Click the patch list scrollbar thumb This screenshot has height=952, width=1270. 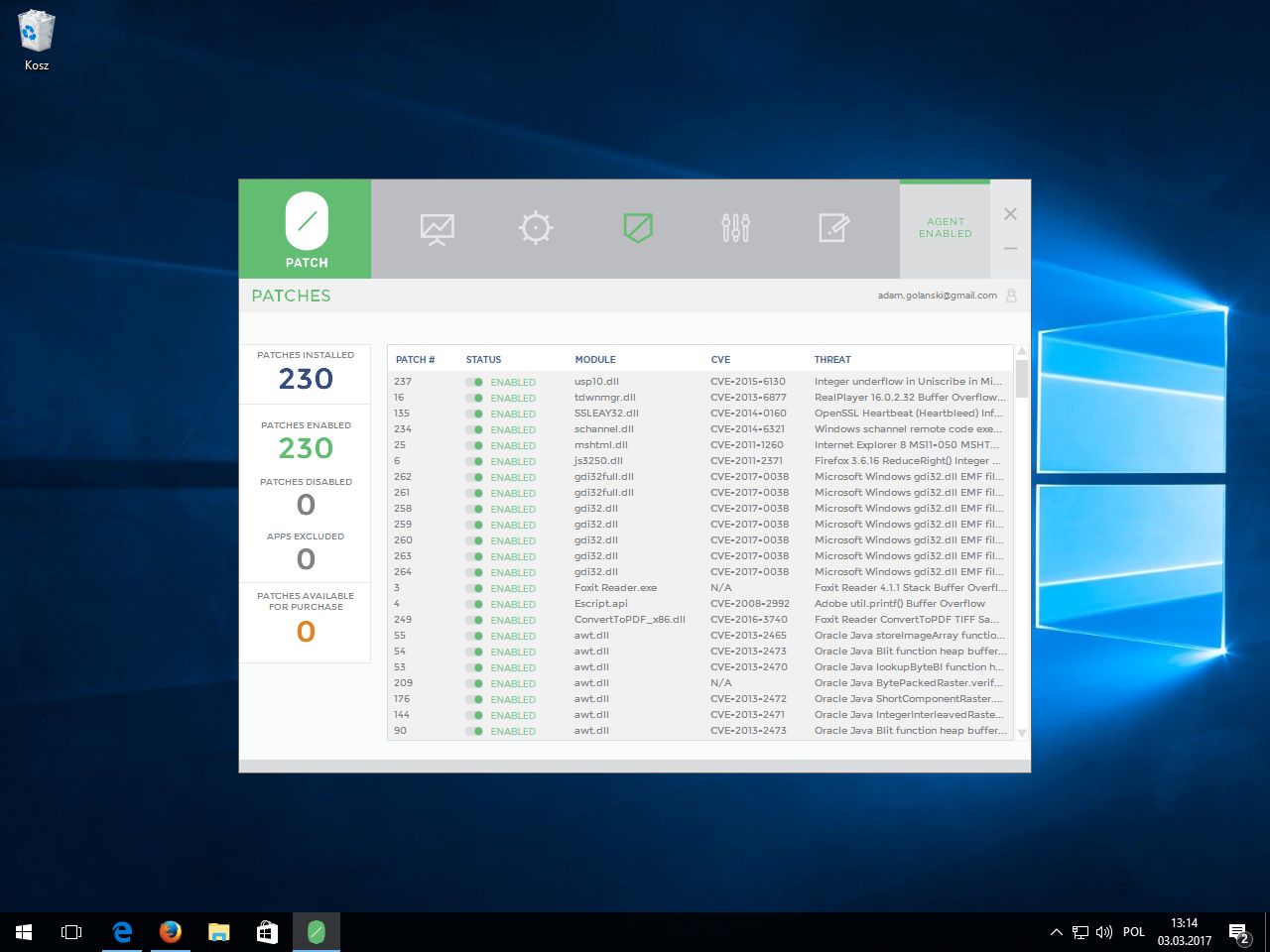click(1022, 377)
